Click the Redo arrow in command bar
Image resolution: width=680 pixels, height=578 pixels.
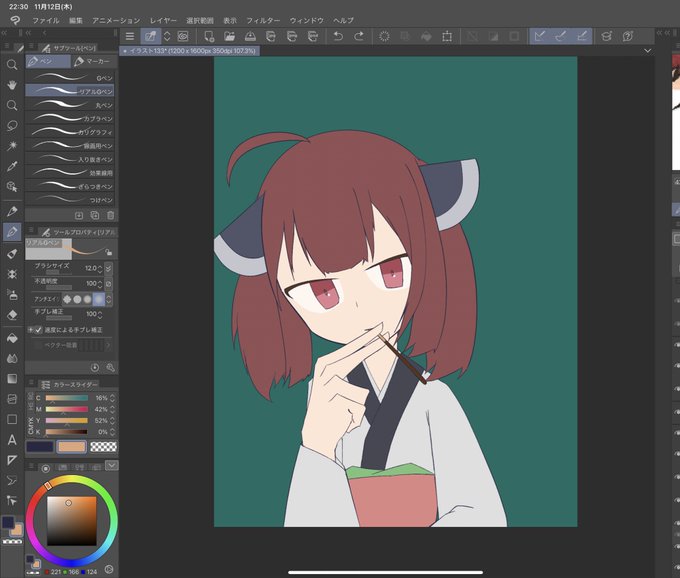(x=359, y=36)
